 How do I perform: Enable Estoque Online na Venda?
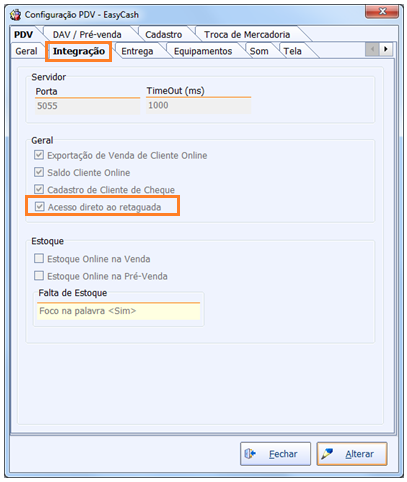coord(39,259)
